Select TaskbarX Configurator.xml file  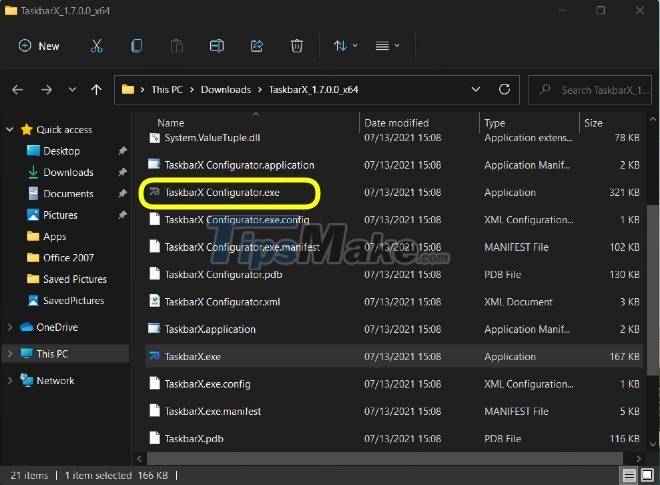[x=222, y=302]
